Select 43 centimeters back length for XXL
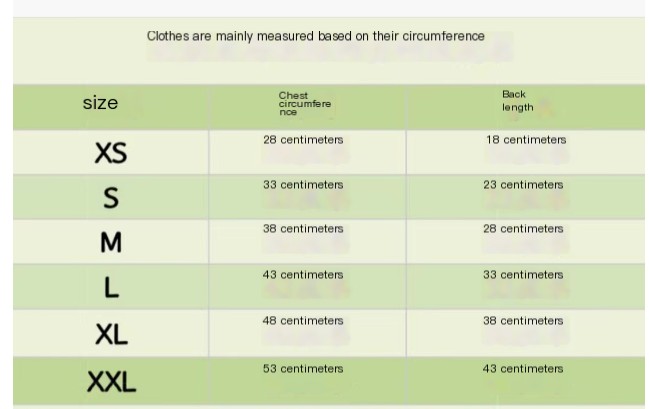 tap(523, 368)
